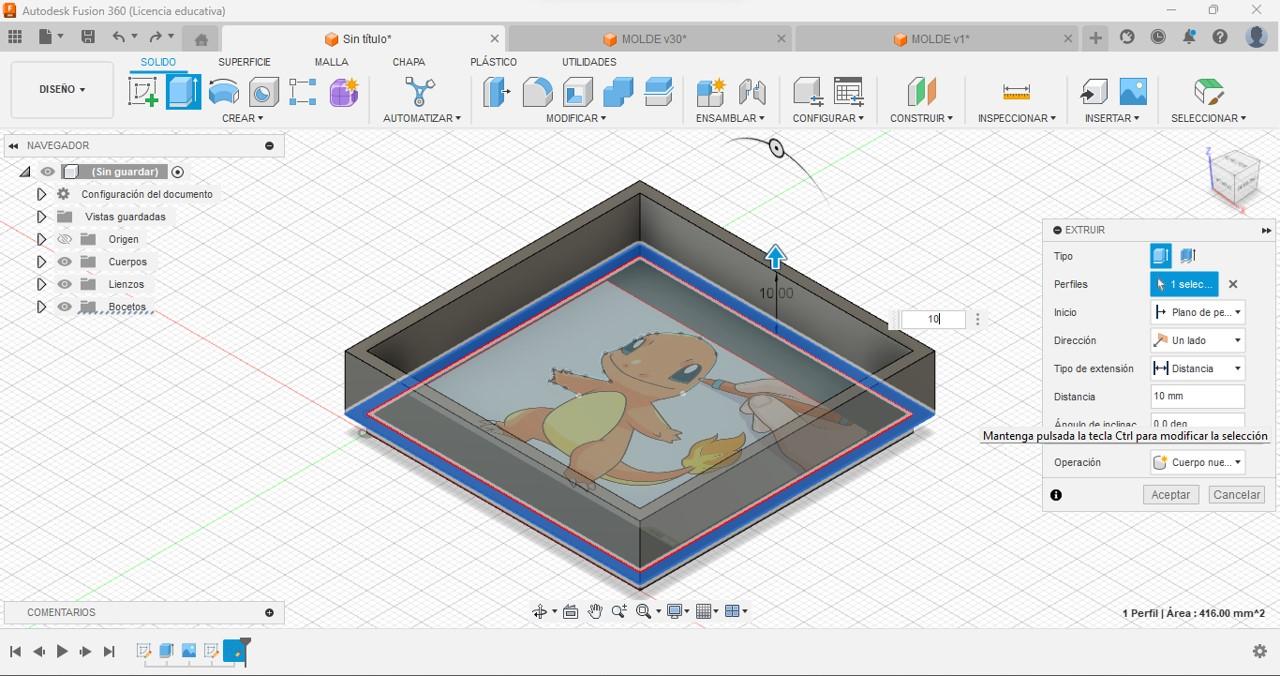Screen dimensions: 1280x676
Task: Click the Offset Plane construct icon
Action: (921, 92)
